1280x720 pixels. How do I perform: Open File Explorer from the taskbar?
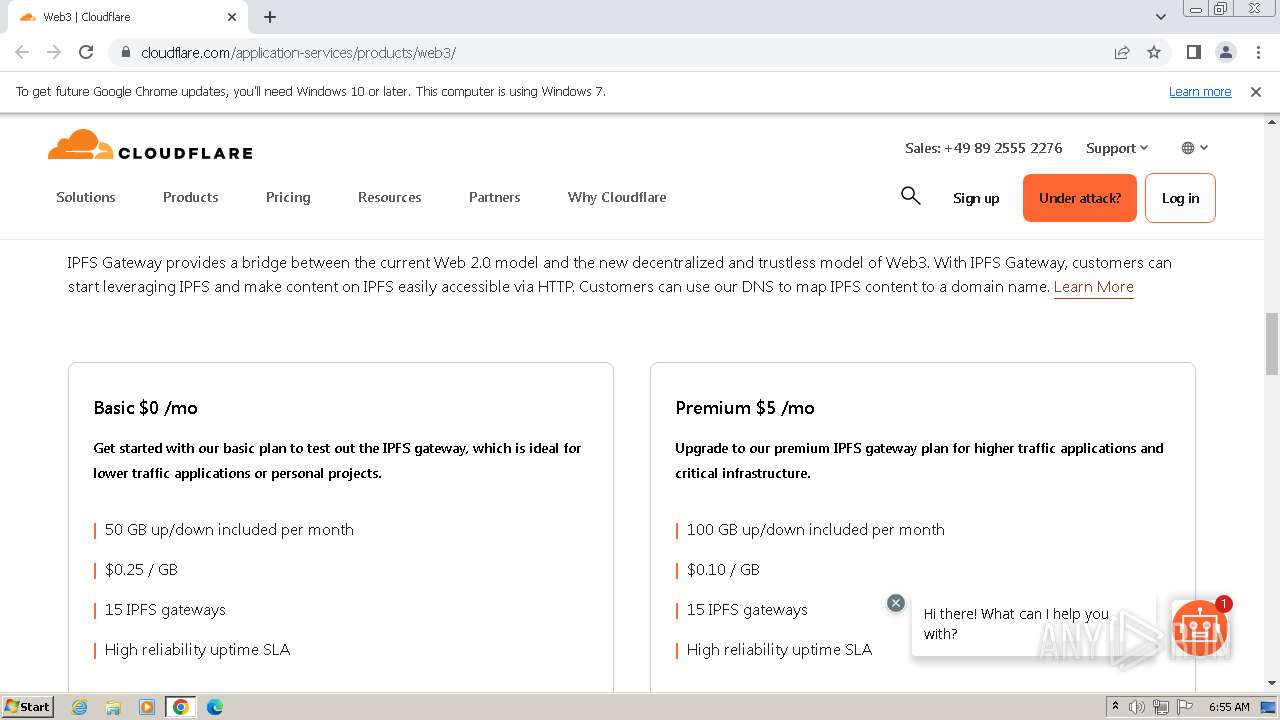113,707
